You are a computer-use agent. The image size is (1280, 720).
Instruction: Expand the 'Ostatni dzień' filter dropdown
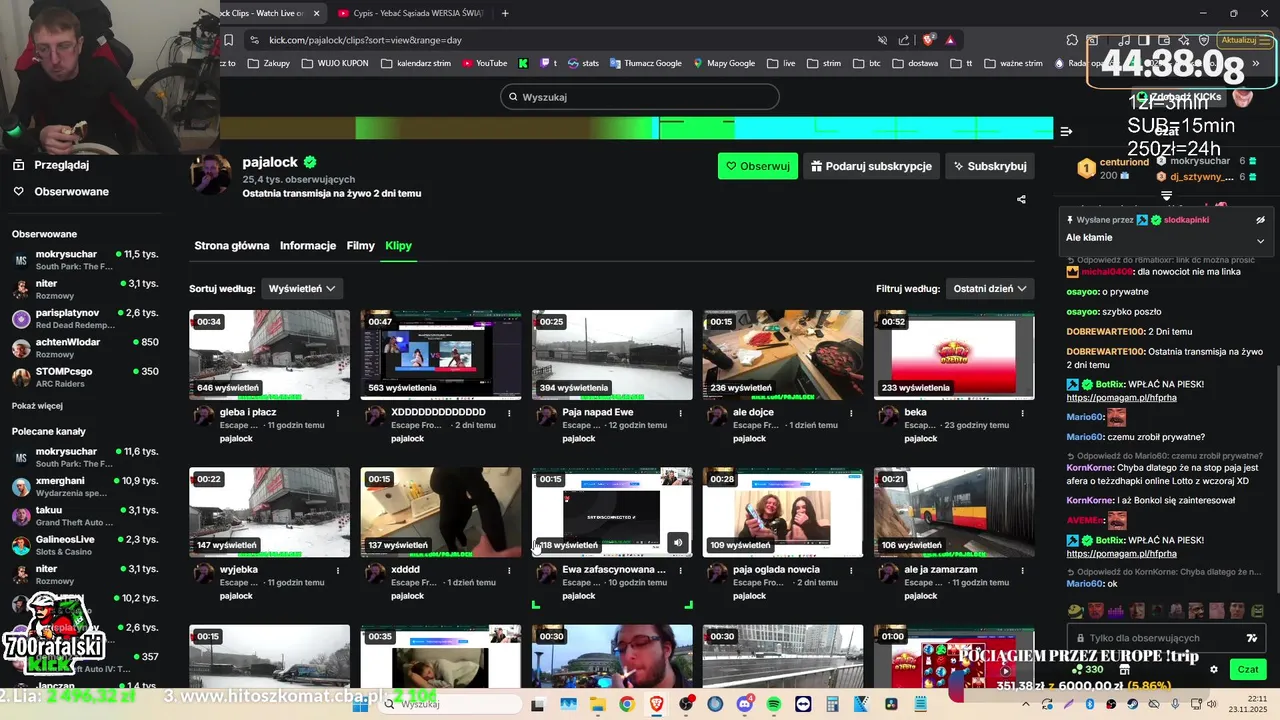coord(990,288)
